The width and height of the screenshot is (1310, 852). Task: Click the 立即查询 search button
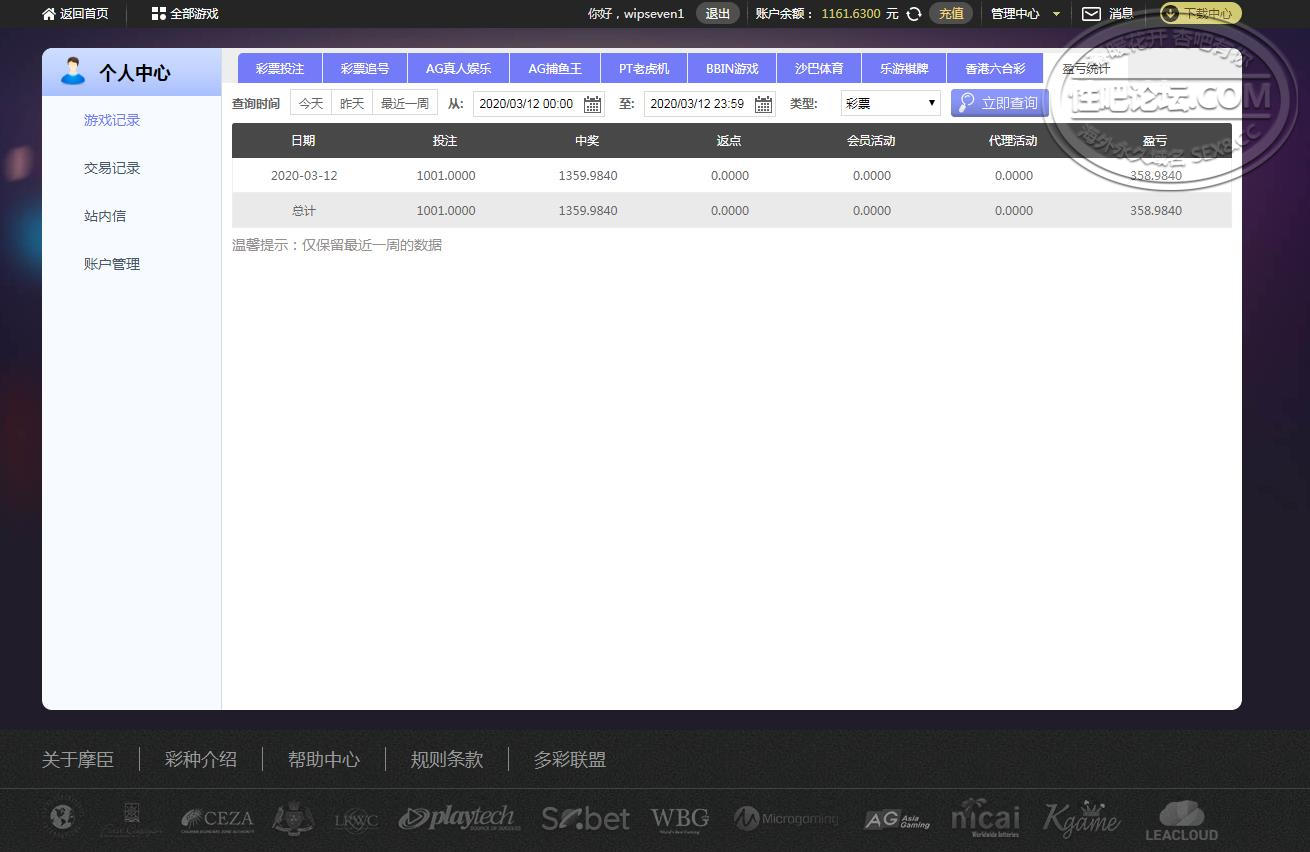pos(1000,103)
